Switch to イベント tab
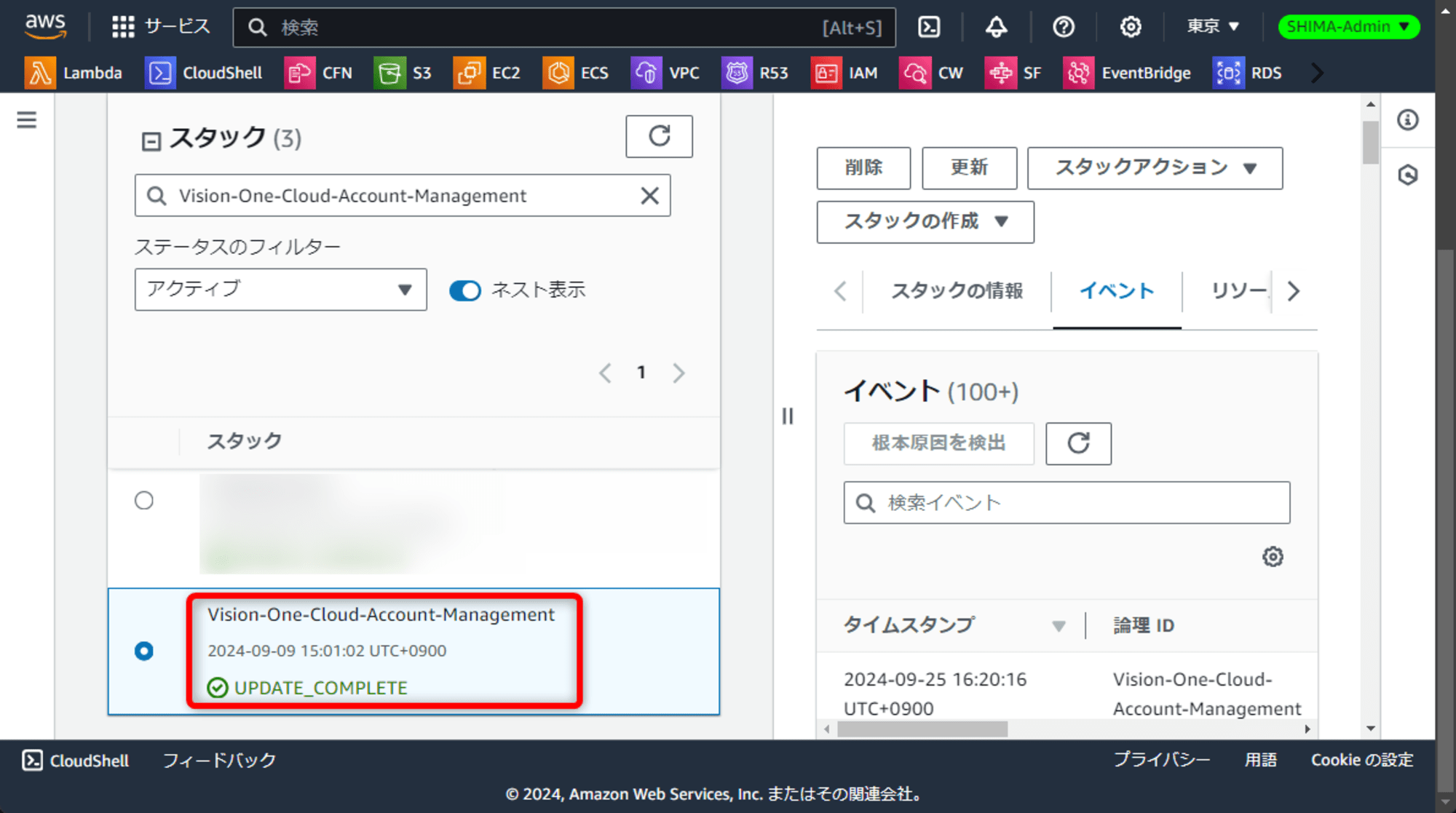The height and width of the screenshot is (813, 1456). pyautogui.click(x=1117, y=291)
